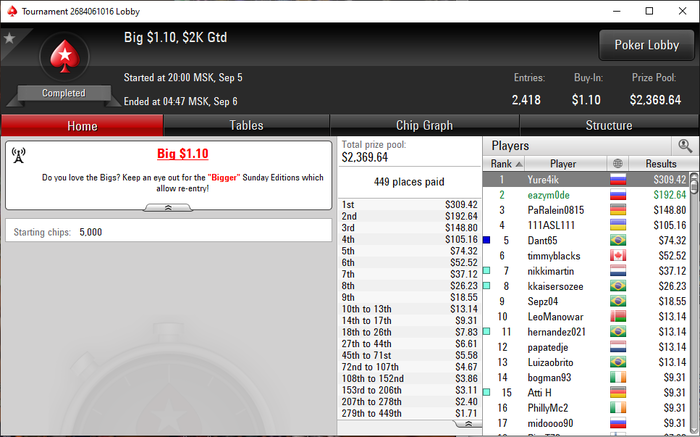Click the Canadian flag next to timmyblacks
The height and width of the screenshot is (437, 700).
(x=618, y=256)
